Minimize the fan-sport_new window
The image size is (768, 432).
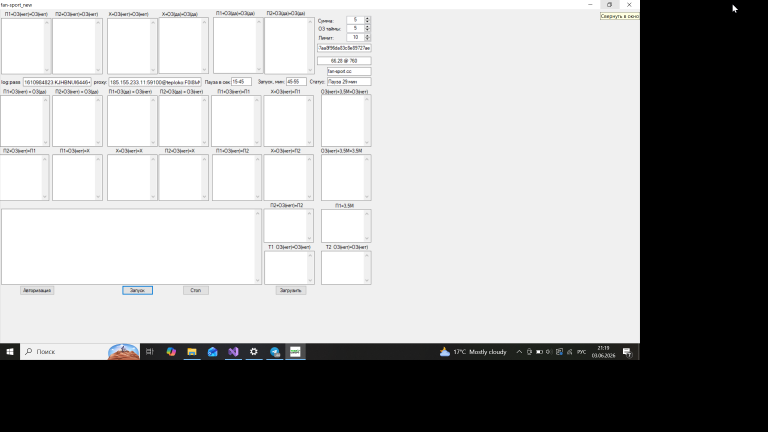(590, 4)
